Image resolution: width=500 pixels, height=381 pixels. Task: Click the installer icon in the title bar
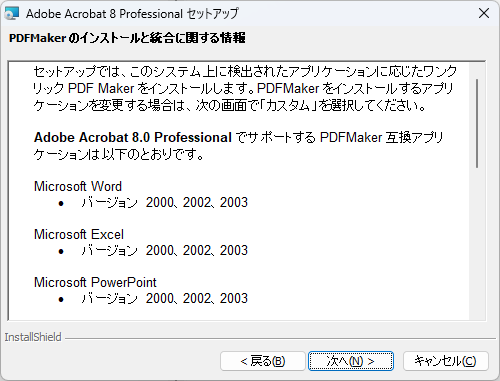click(x=11, y=13)
